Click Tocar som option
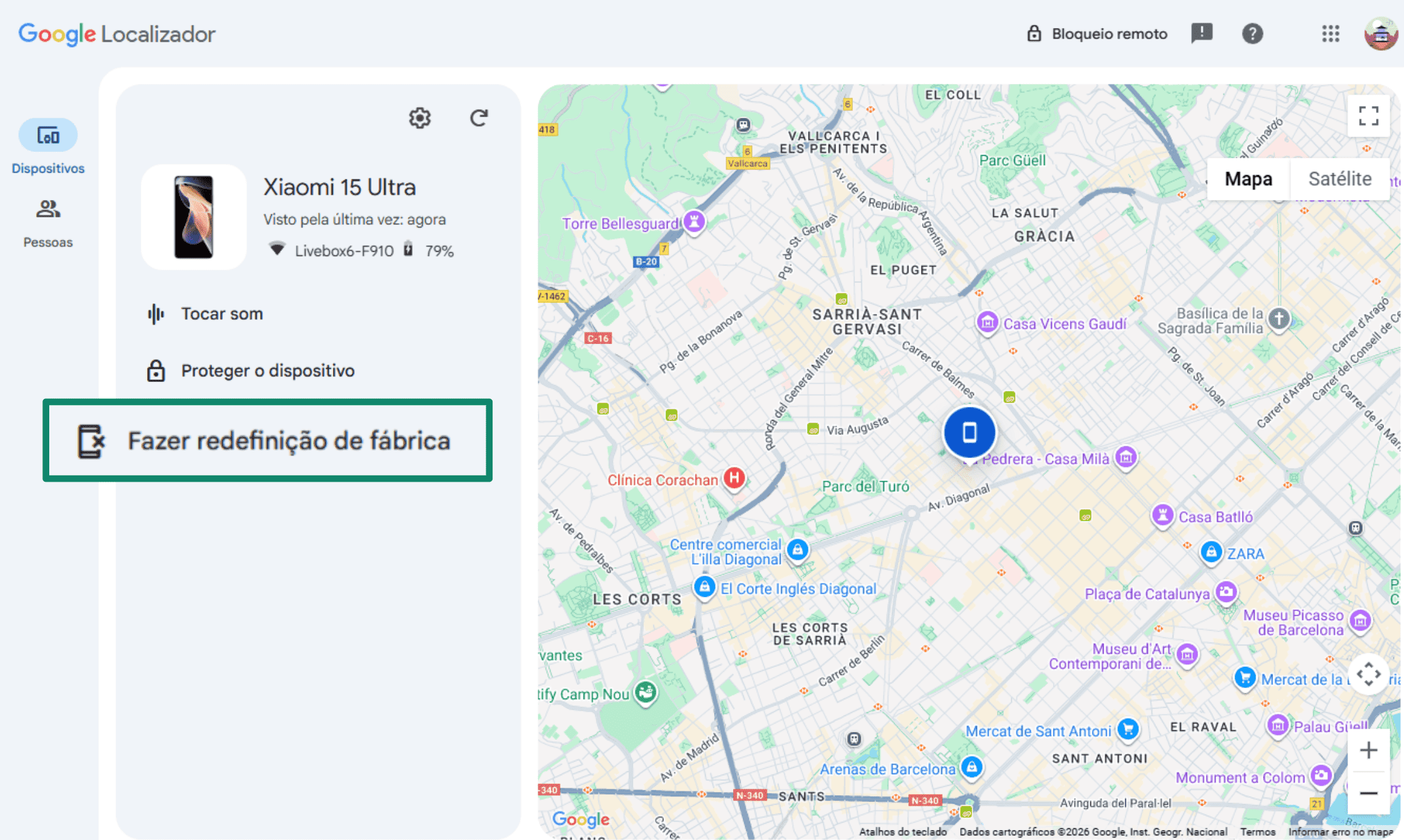Viewport: 1404px width, 840px height. click(x=221, y=313)
